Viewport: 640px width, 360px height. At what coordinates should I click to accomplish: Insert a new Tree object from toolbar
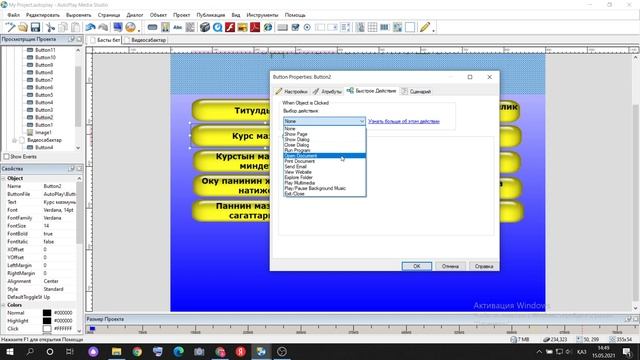360,27
